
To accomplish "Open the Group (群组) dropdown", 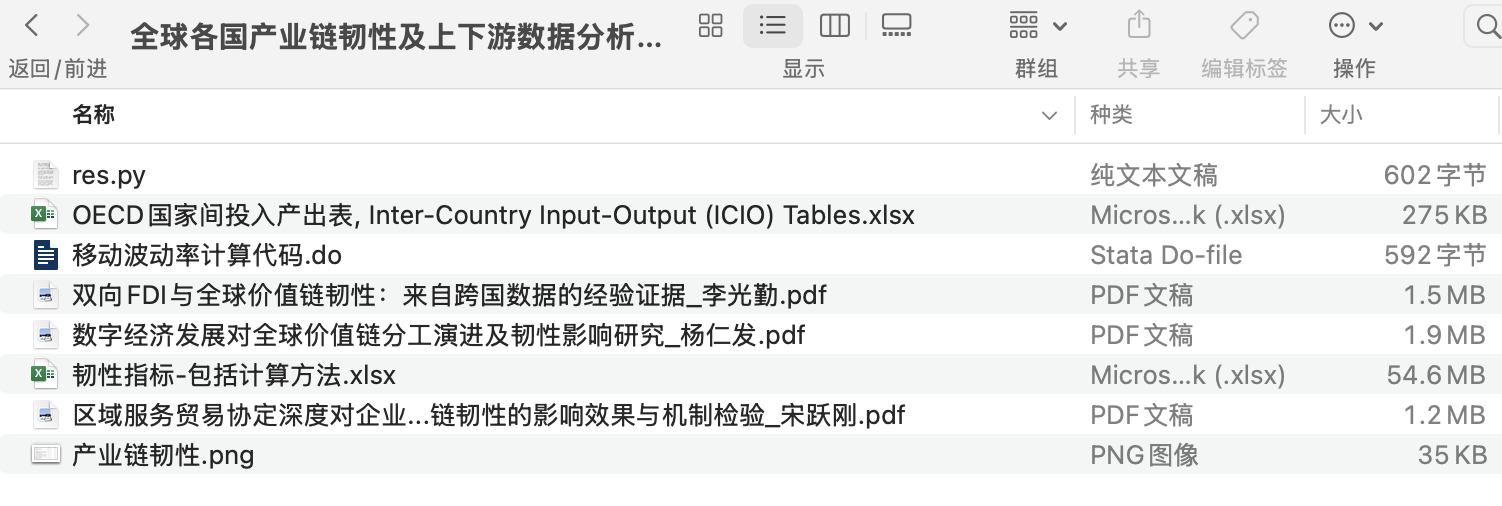I will (1037, 26).
